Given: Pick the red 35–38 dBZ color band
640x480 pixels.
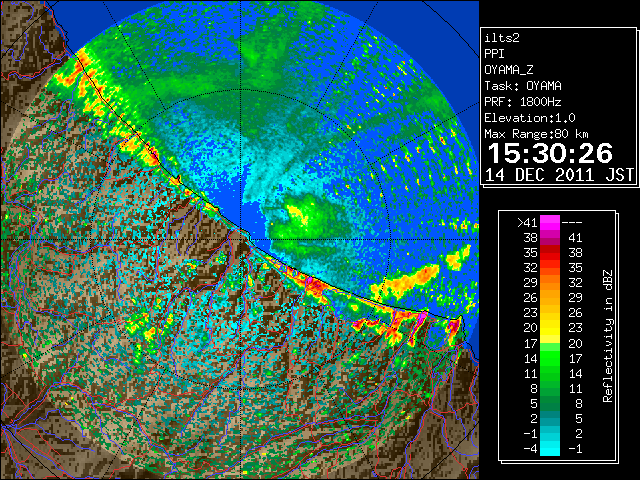Looking at the screenshot, I should click(x=550, y=253).
